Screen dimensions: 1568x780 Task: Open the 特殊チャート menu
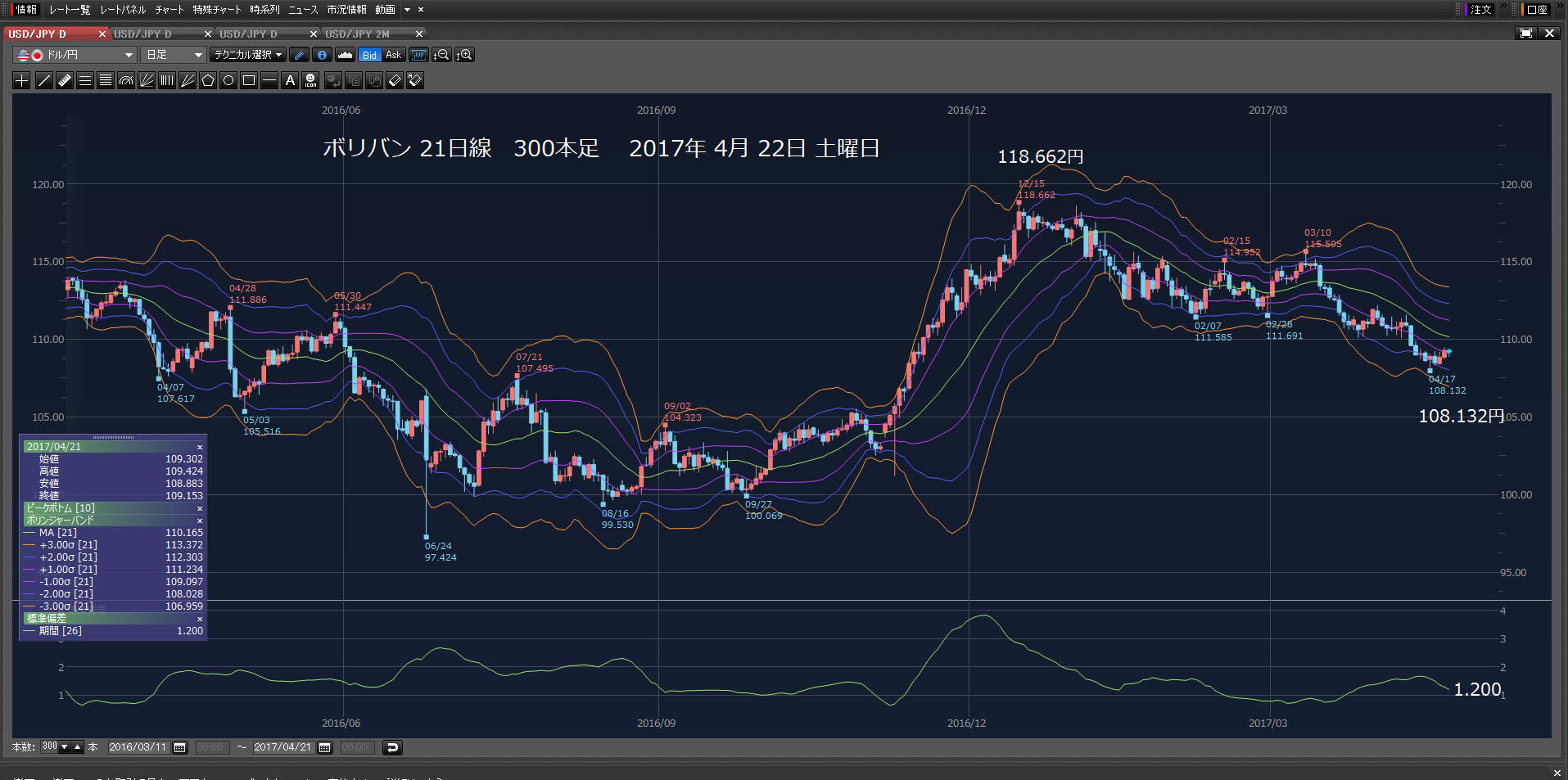pos(217,10)
